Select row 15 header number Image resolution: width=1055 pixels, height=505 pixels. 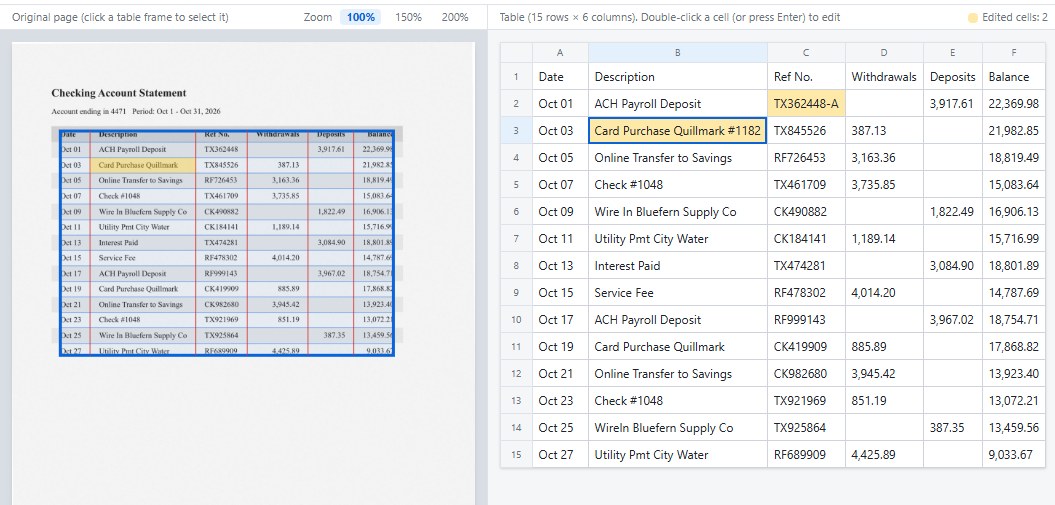pos(516,455)
